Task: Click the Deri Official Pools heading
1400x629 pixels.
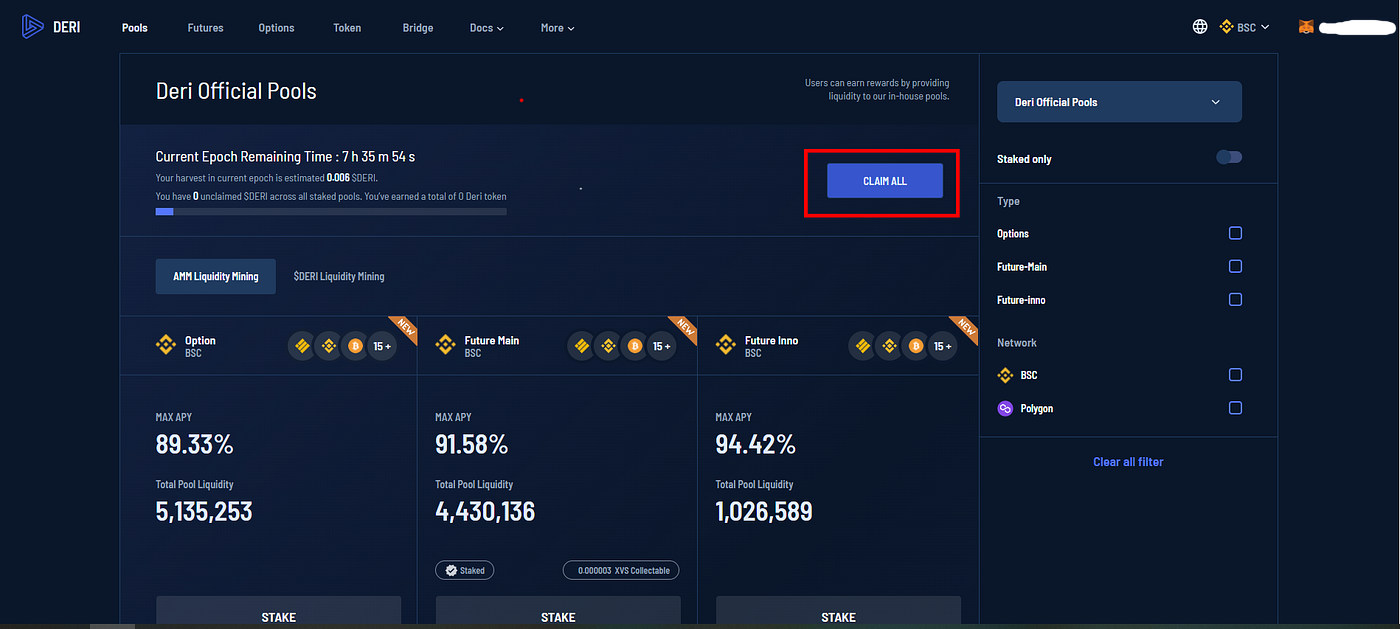Action: pos(236,91)
